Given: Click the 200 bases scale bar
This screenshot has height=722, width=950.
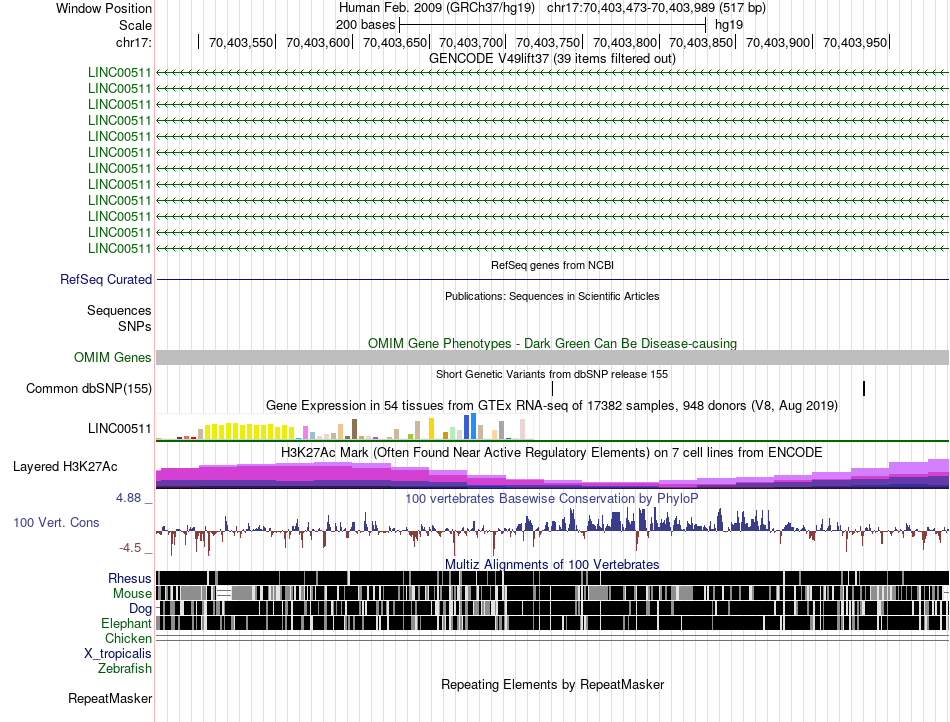Looking at the screenshot, I should [553, 24].
